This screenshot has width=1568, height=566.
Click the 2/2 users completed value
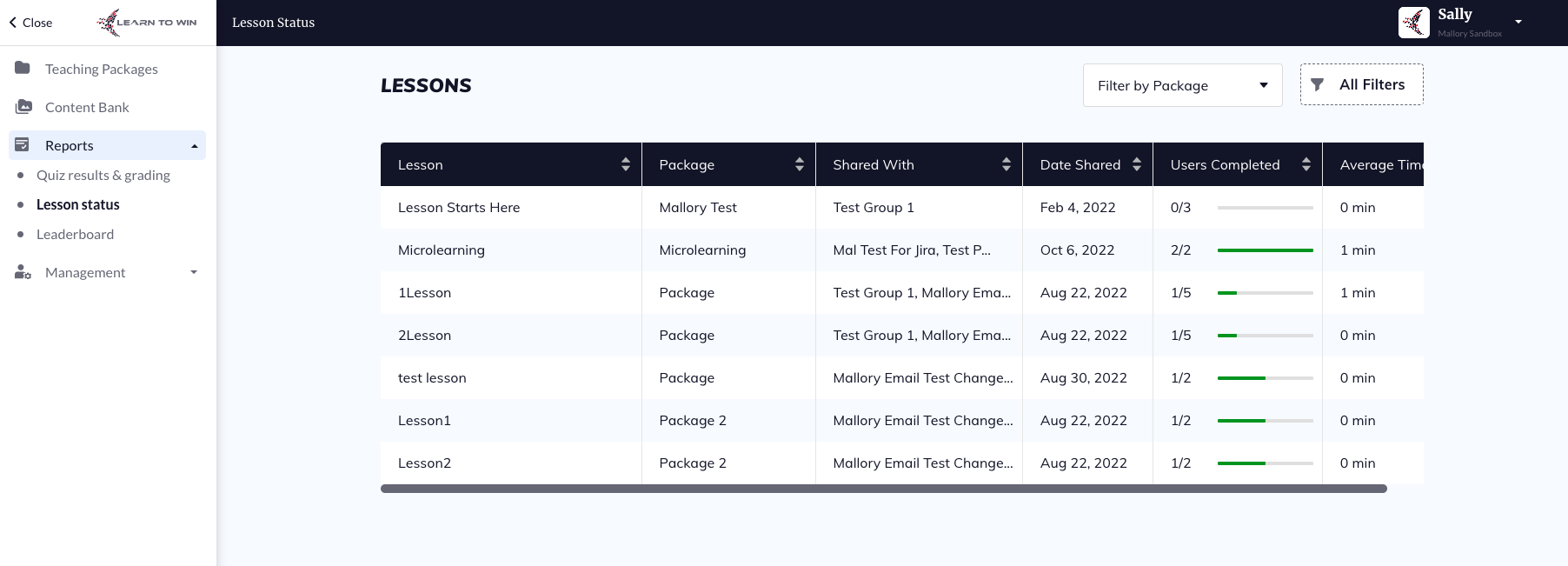pos(1180,250)
